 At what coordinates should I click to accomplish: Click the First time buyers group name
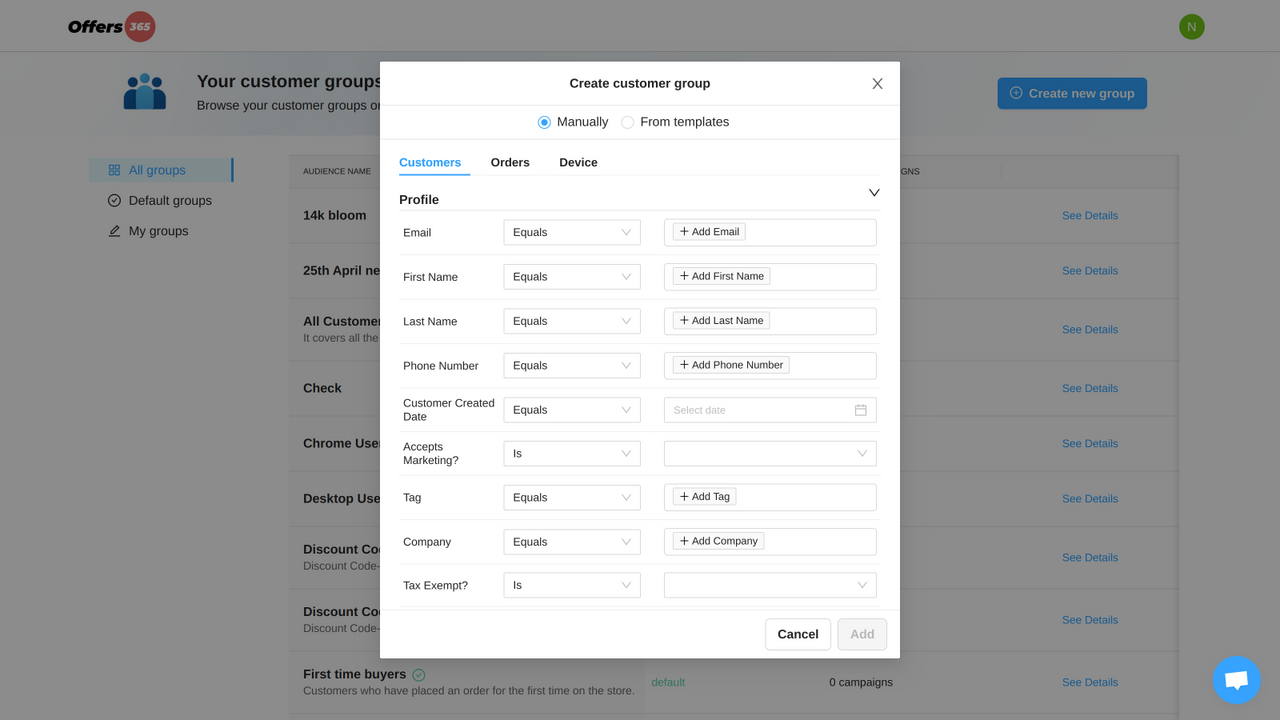click(x=354, y=674)
